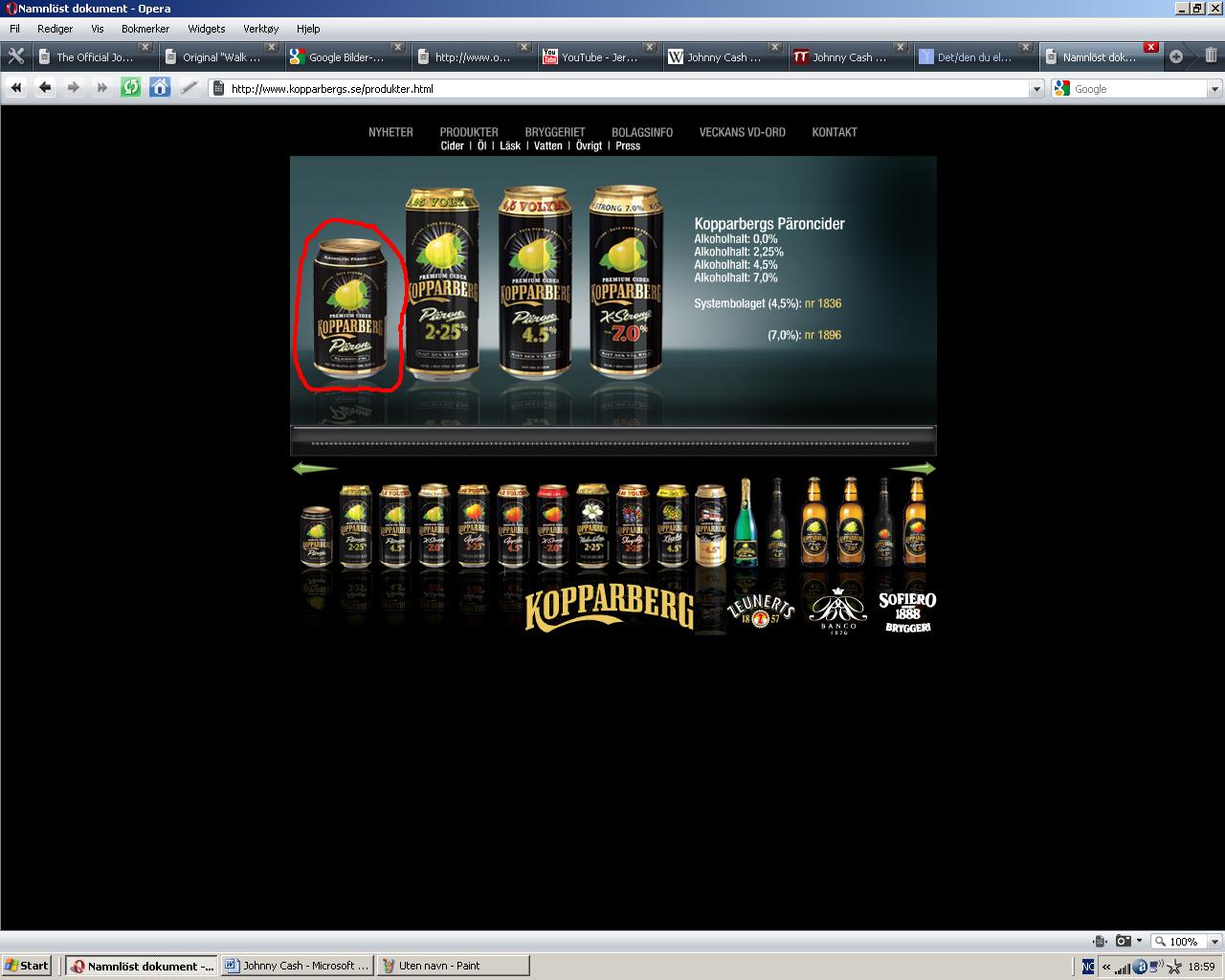The height and width of the screenshot is (980, 1225).
Task: Switch to Det/den du el... tab
Action: [x=975, y=56]
